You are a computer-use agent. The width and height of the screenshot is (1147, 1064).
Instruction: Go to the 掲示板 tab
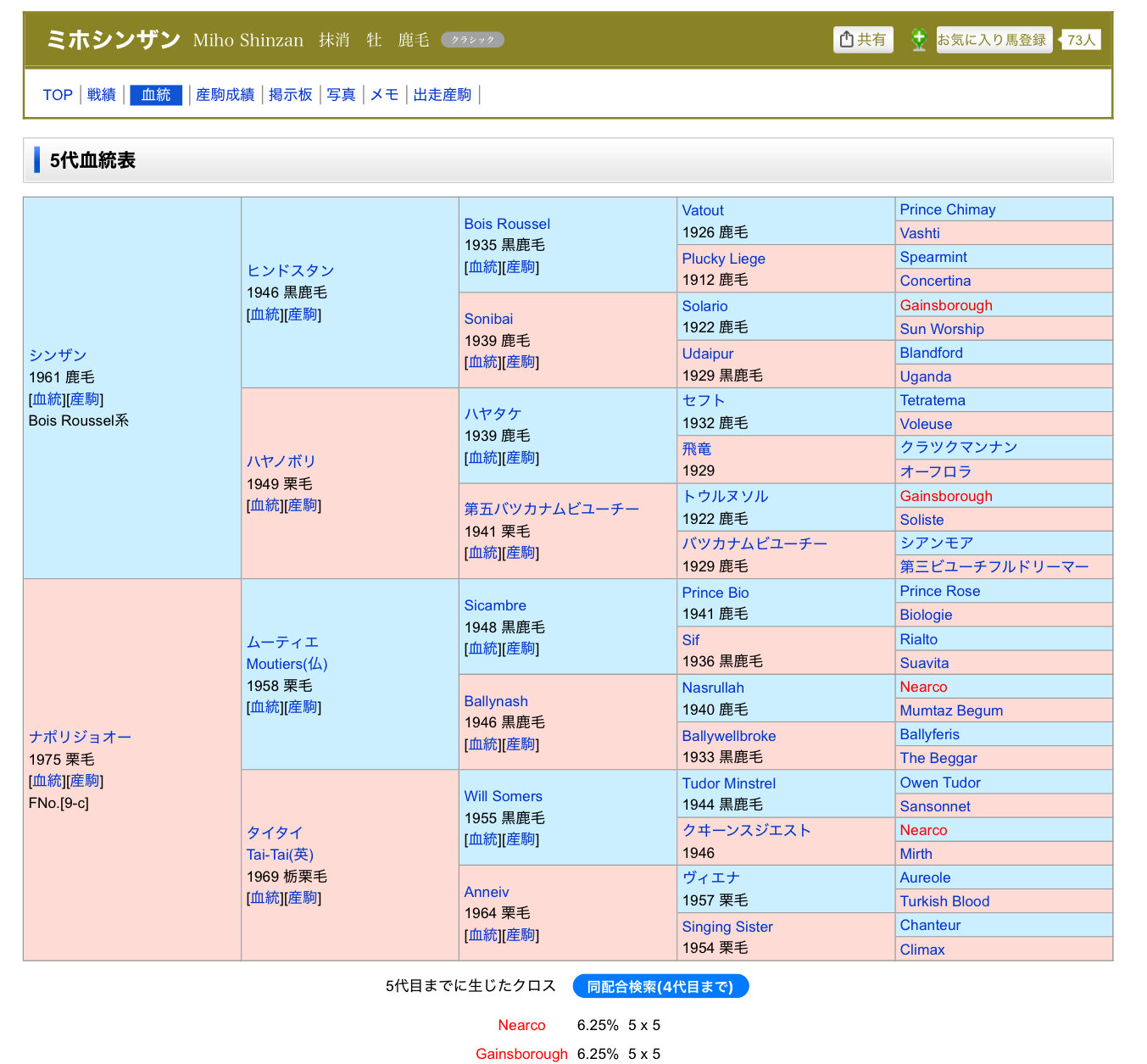290,95
